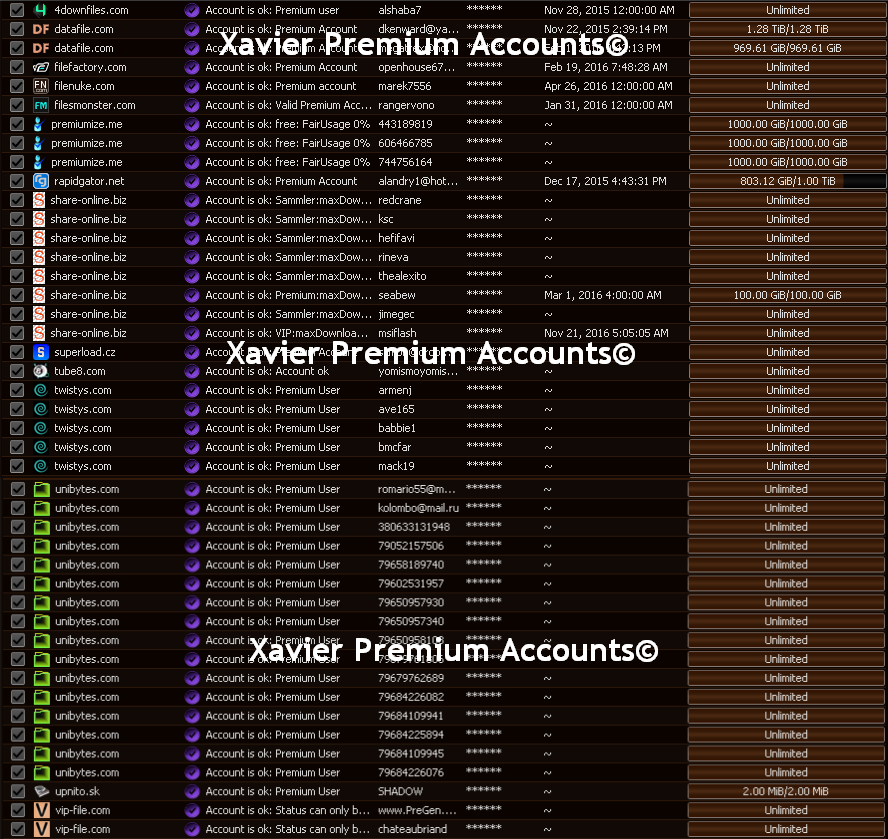Image resolution: width=888 pixels, height=839 pixels.
Task: Click the status checkmark icon for alshaba7
Action: 192,10
